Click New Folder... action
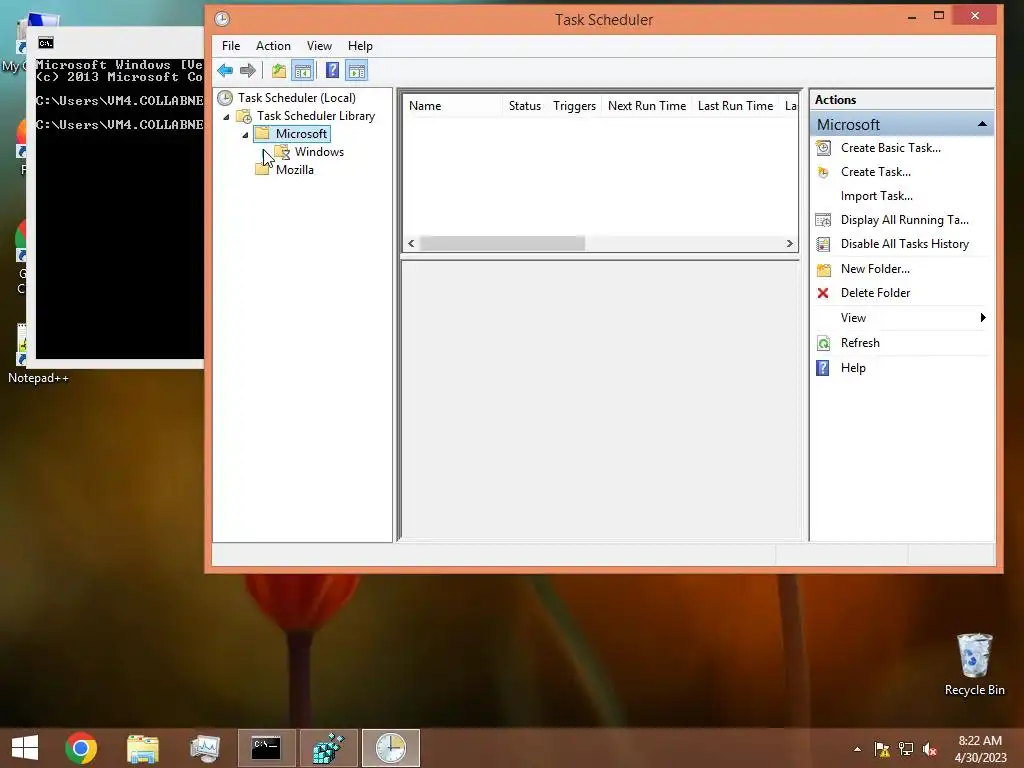 (x=875, y=269)
